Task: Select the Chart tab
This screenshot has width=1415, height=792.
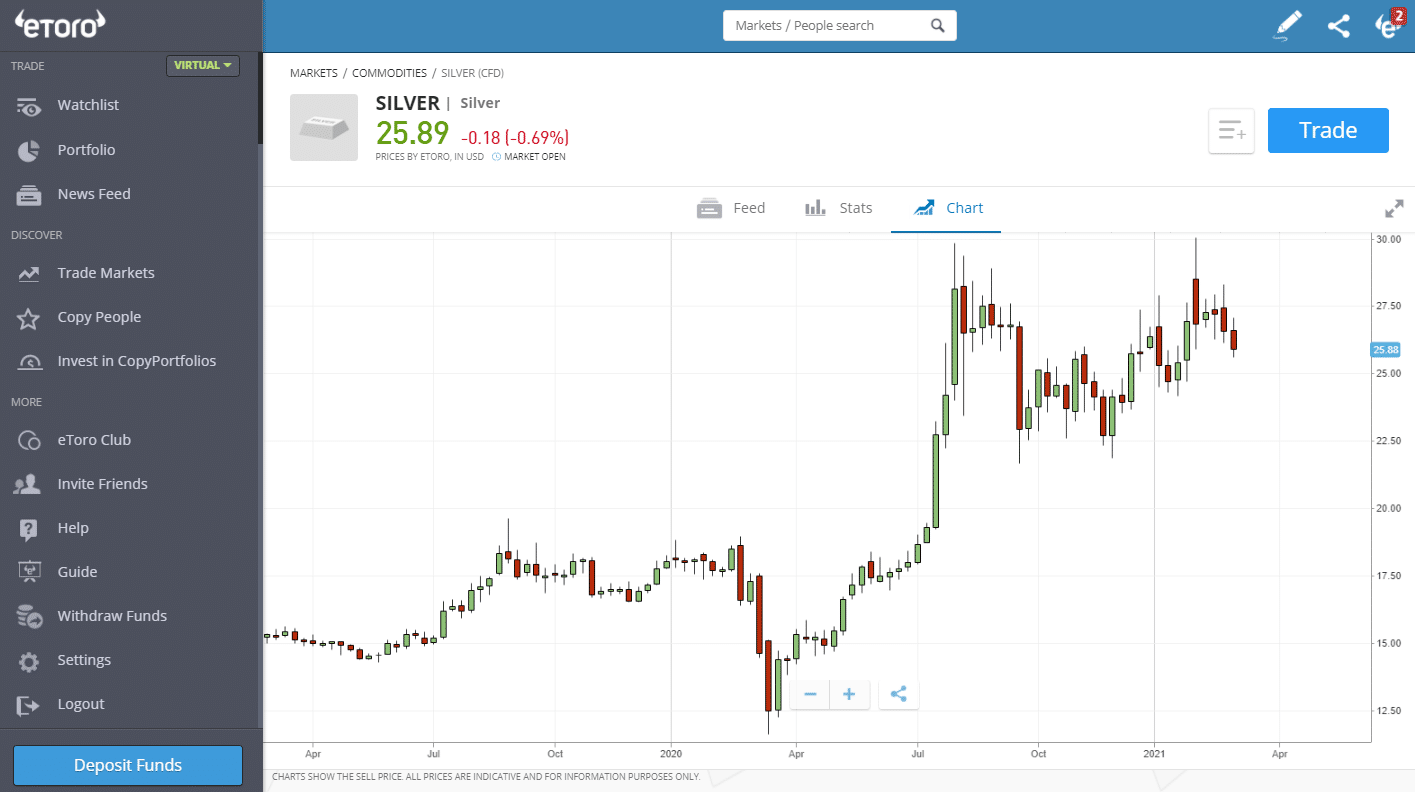Action: [x=948, y=208]
